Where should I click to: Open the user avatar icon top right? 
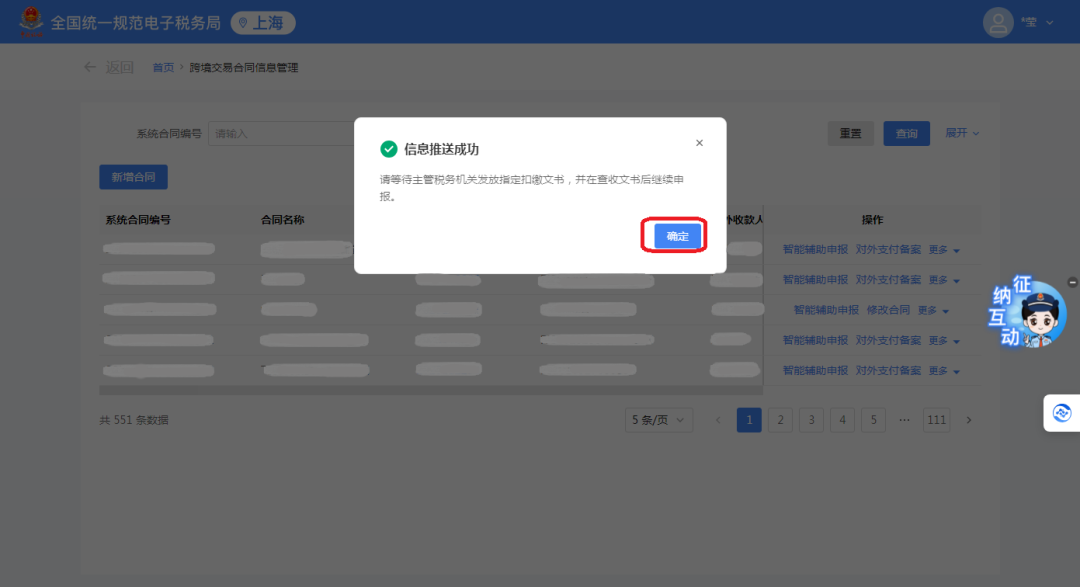(998, 21)
